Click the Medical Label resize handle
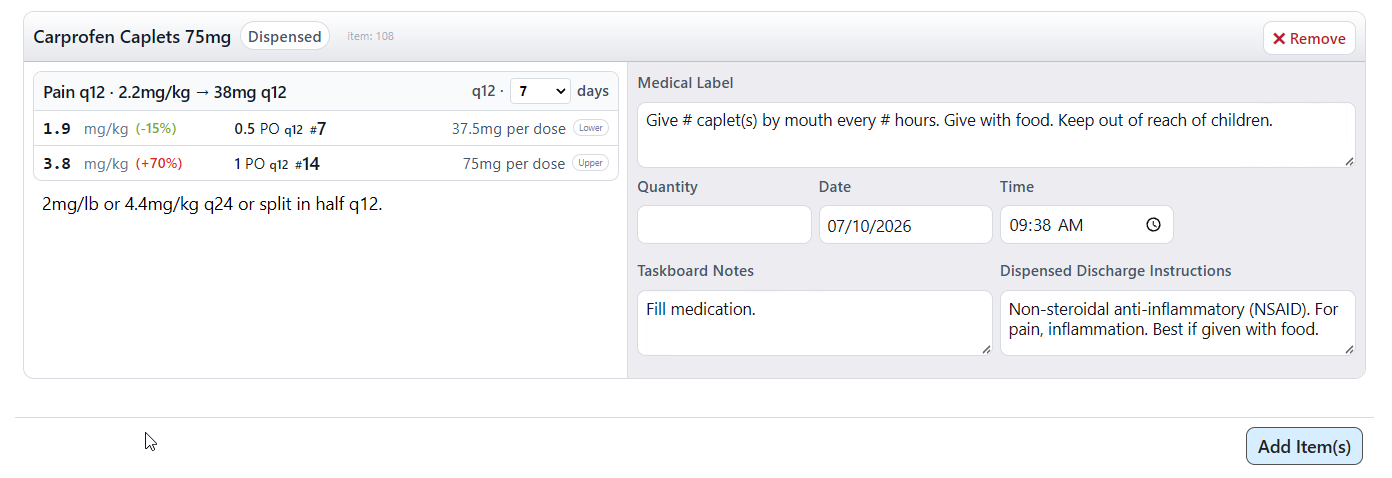 pyautogui.click(x=1349, y=161)
